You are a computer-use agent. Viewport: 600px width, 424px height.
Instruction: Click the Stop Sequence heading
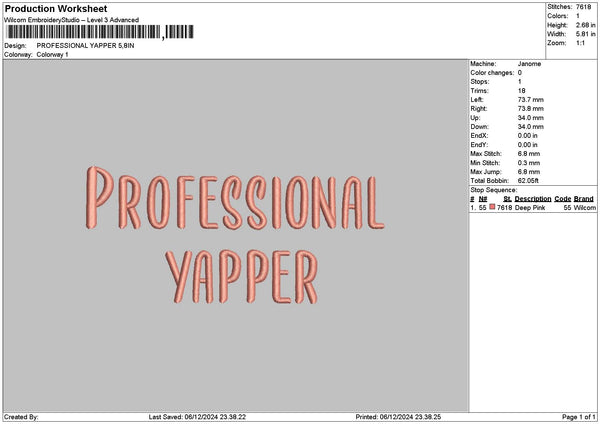(x=494, y=190)
